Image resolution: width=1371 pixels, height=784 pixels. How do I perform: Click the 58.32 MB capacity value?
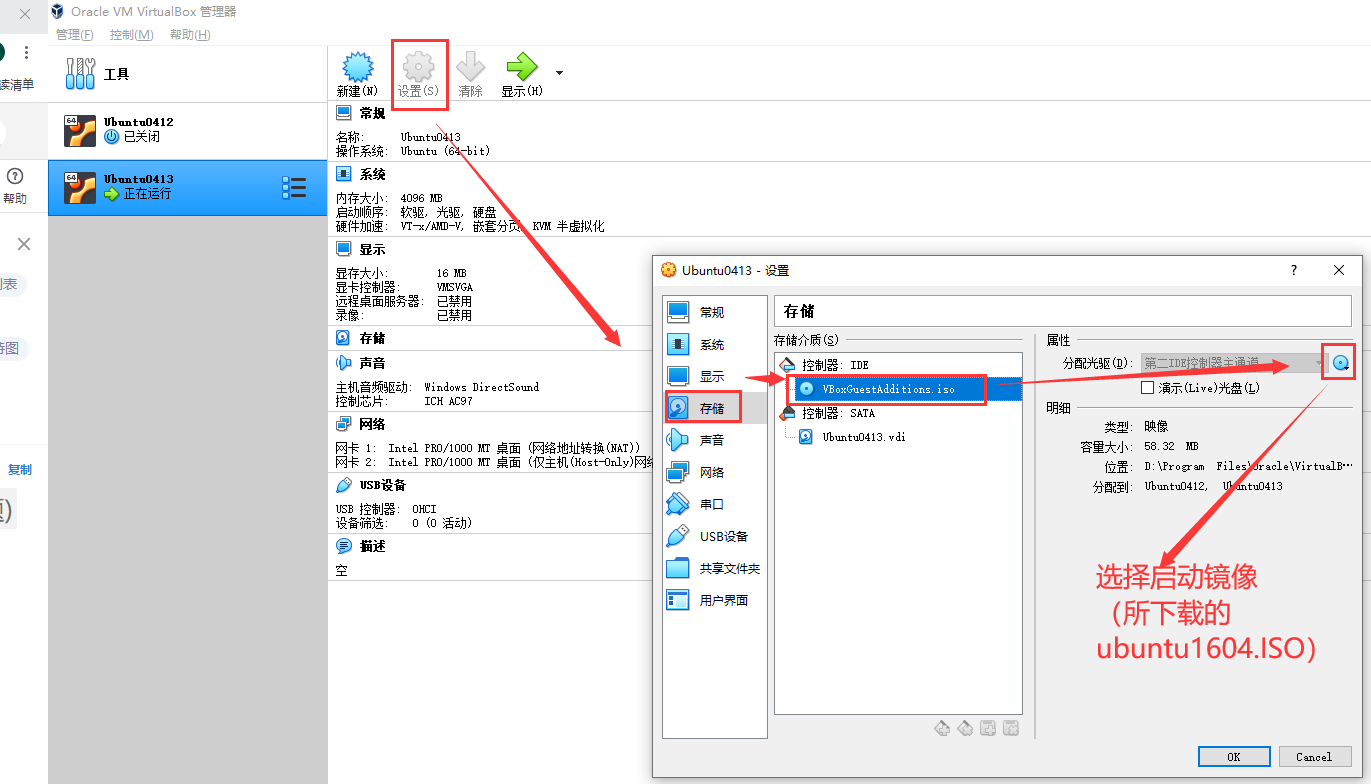click(1171, 446)
